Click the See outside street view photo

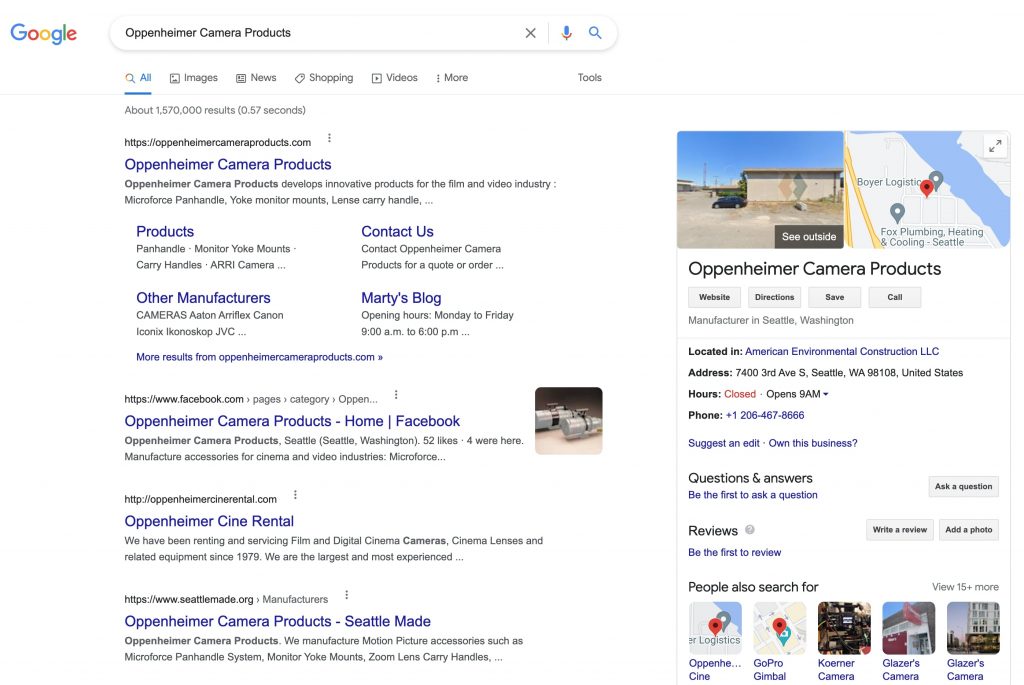pos(760,189)
